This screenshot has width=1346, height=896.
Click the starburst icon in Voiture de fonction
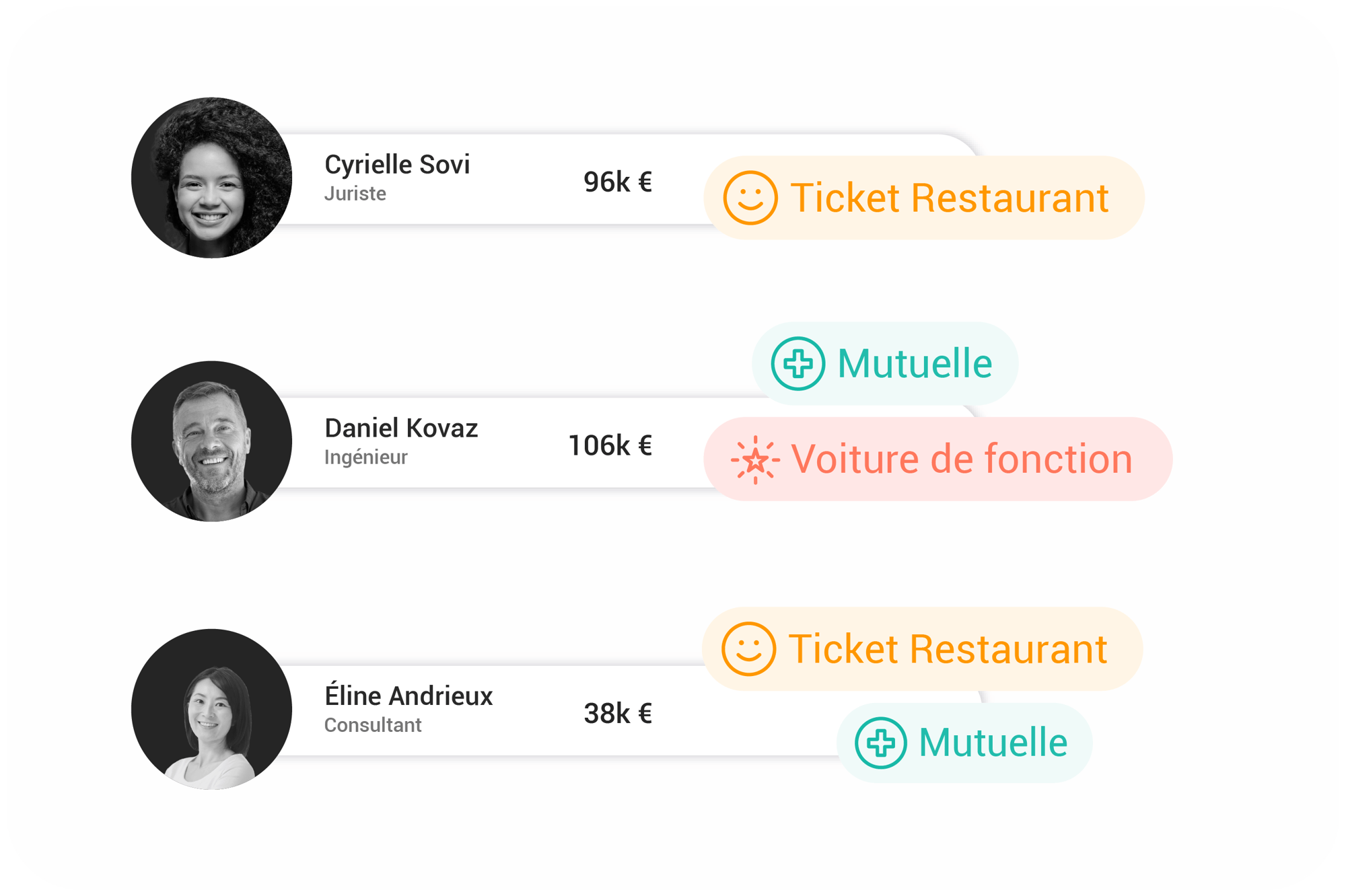(755, 460)
